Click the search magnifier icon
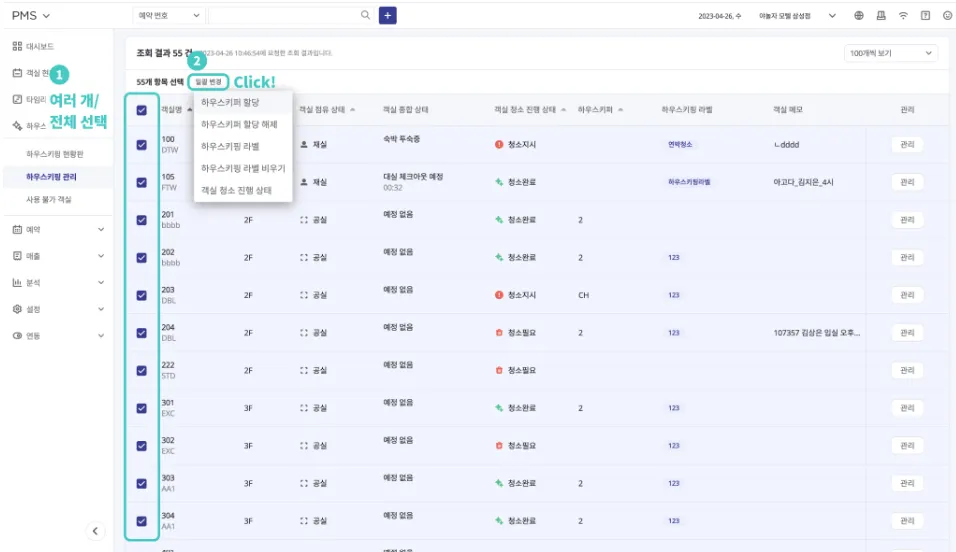 (365, 15)
